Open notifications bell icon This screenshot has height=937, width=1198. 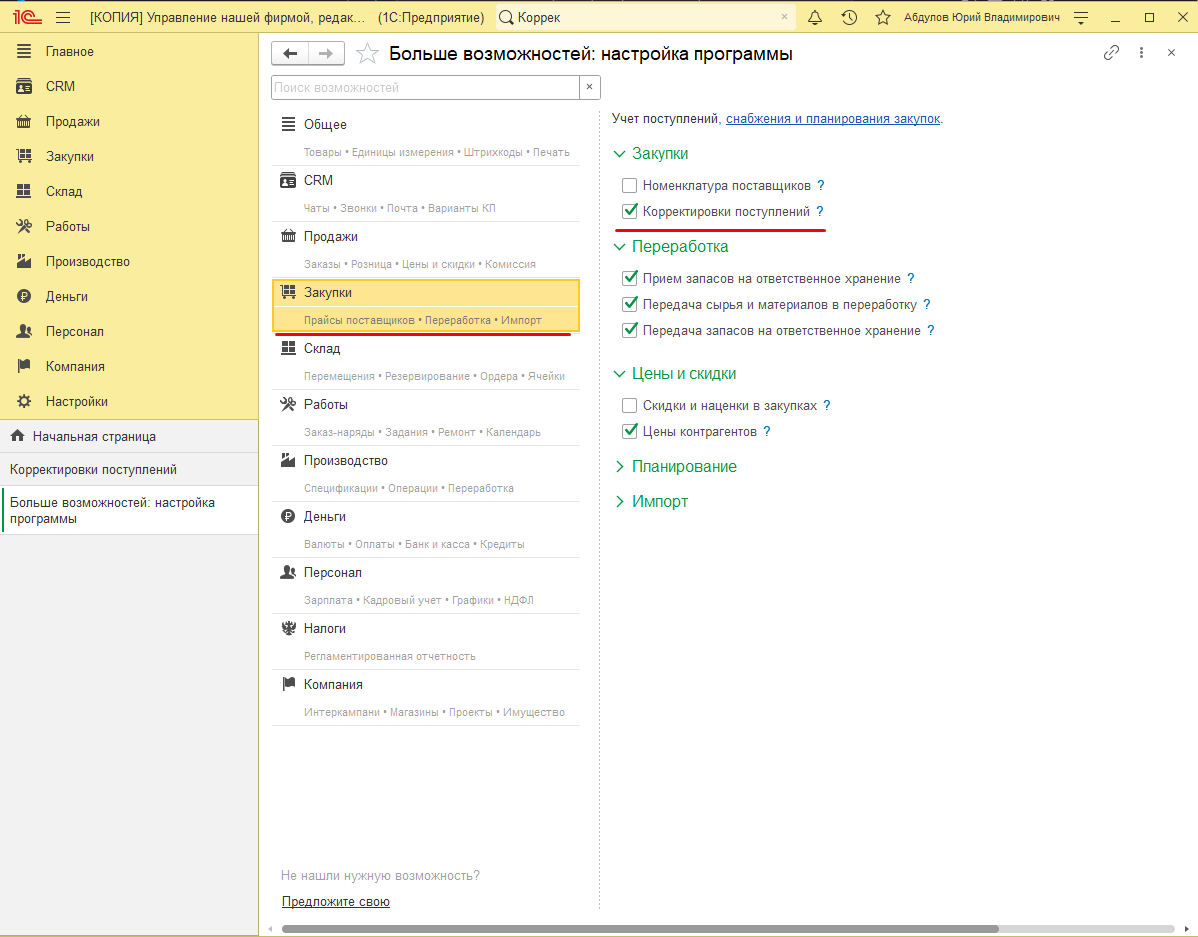click(814, 17)
